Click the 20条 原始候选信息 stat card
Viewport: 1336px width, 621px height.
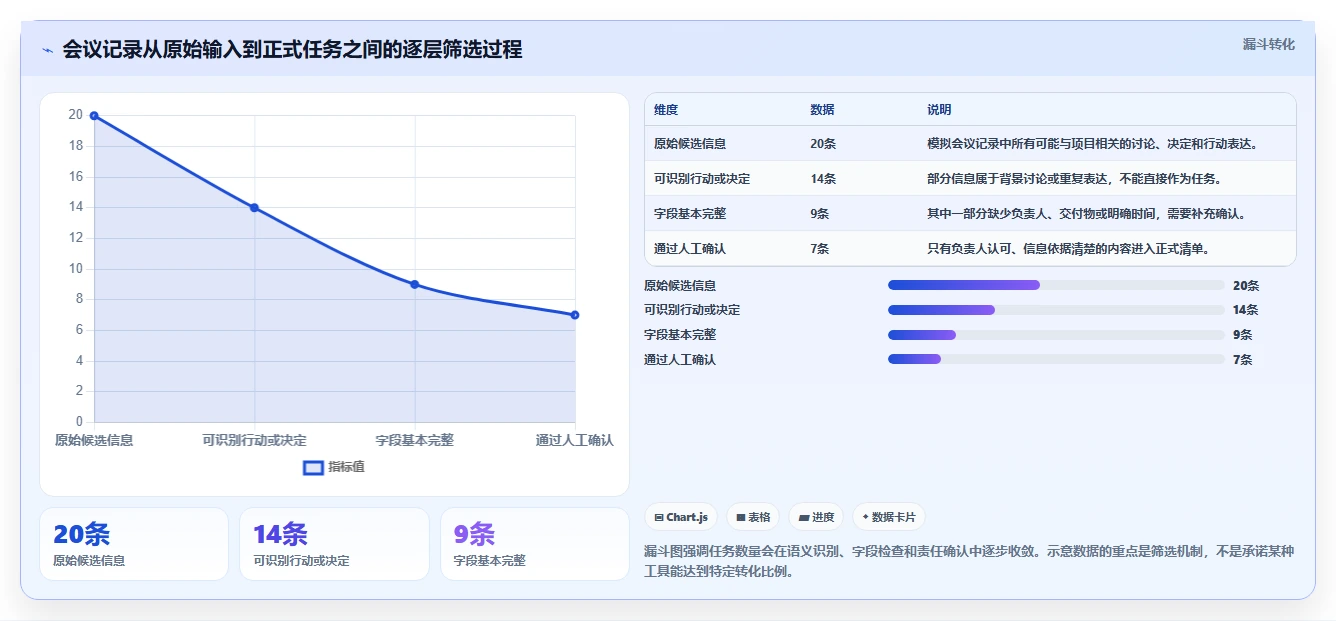point(134,544)
